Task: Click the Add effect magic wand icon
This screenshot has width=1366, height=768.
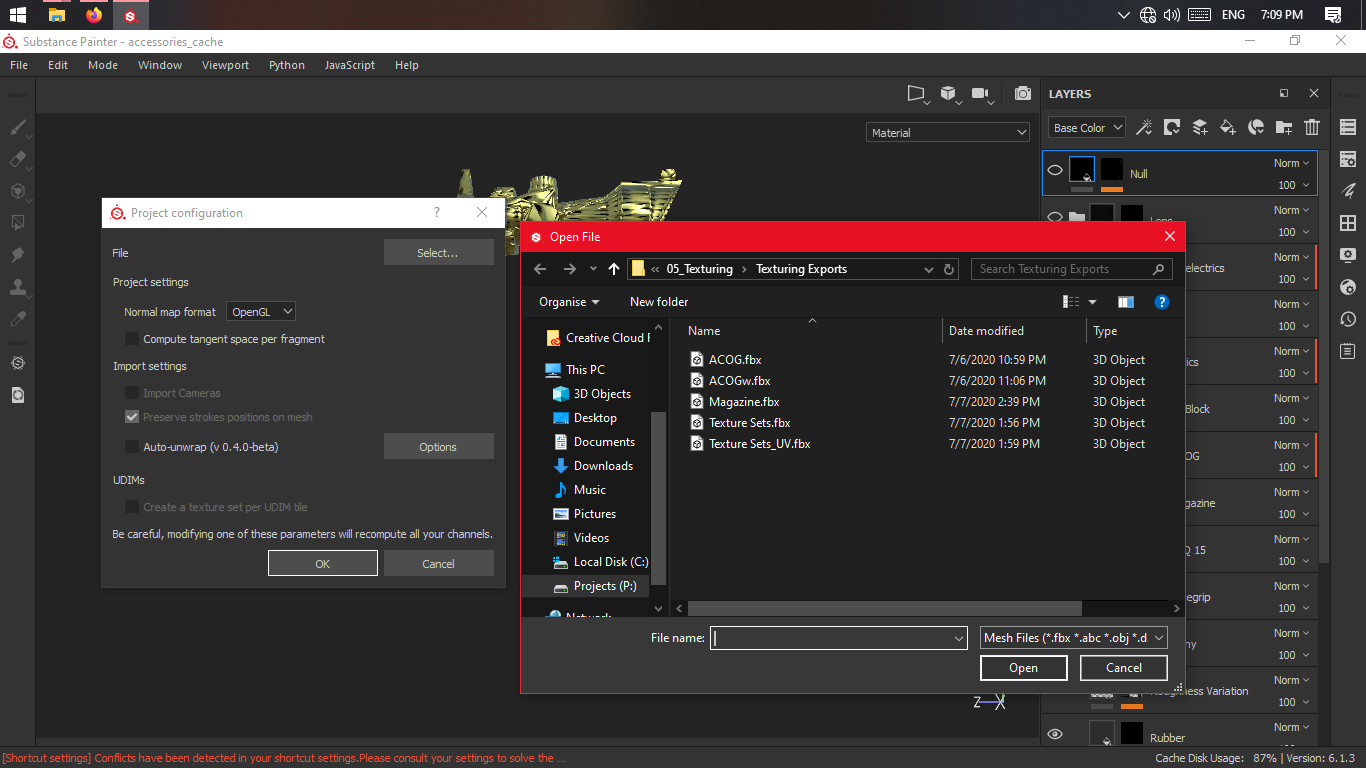Action: [x=1144, y=127]
